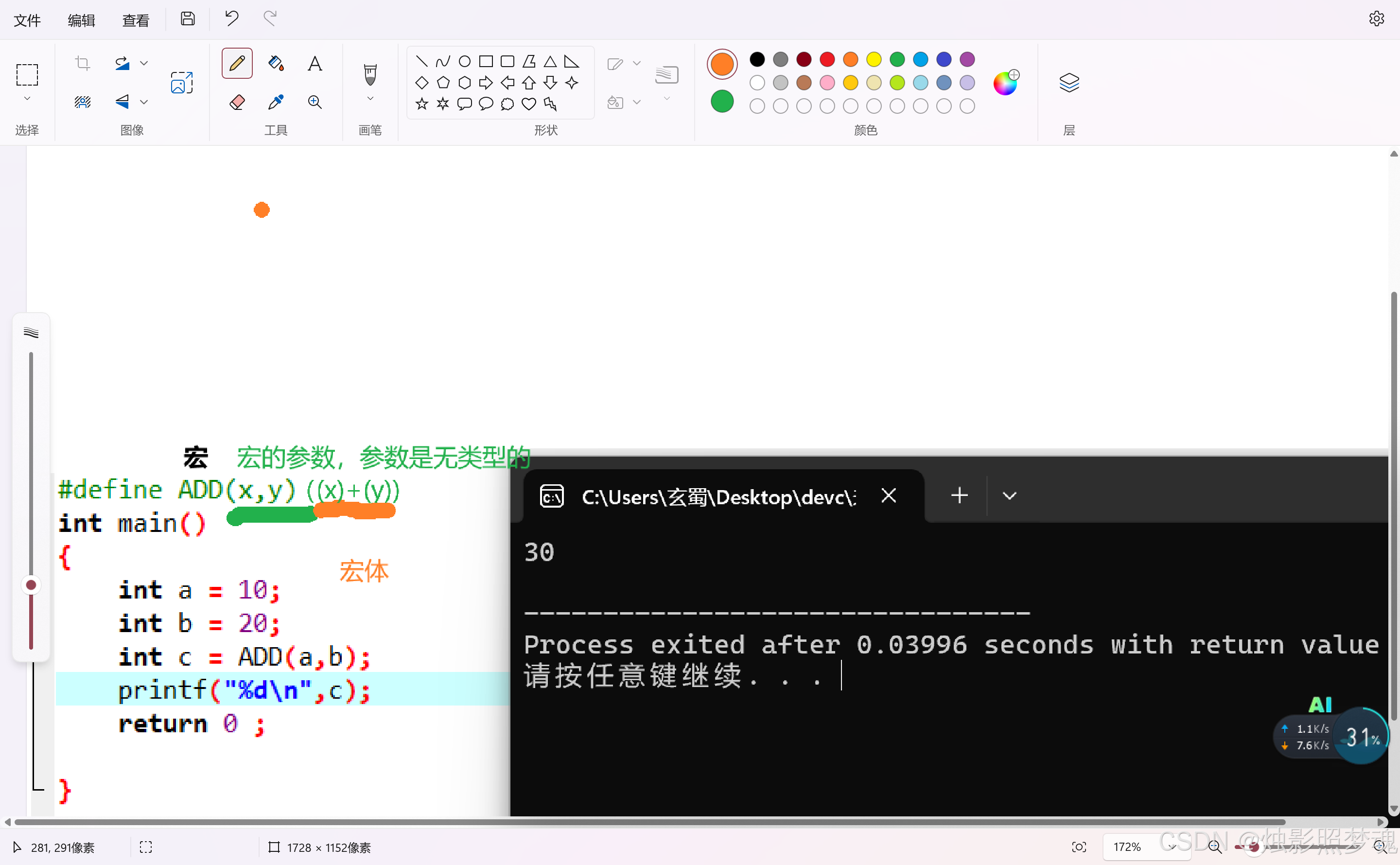
Task: Click the fit to window icon
Action: tap(1079, 847)
